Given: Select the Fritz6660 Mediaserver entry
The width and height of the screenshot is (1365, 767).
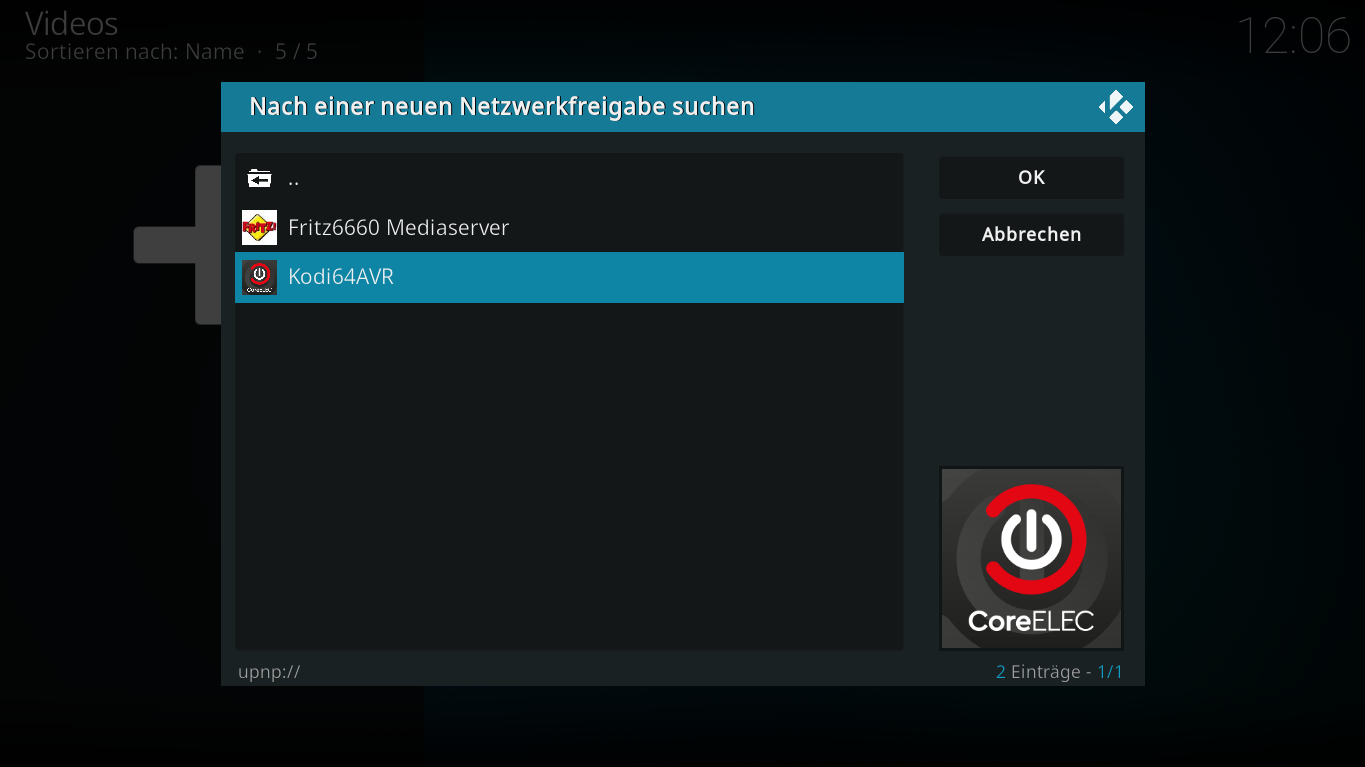Looking at the screenshot, I should (x=569, y=228).
